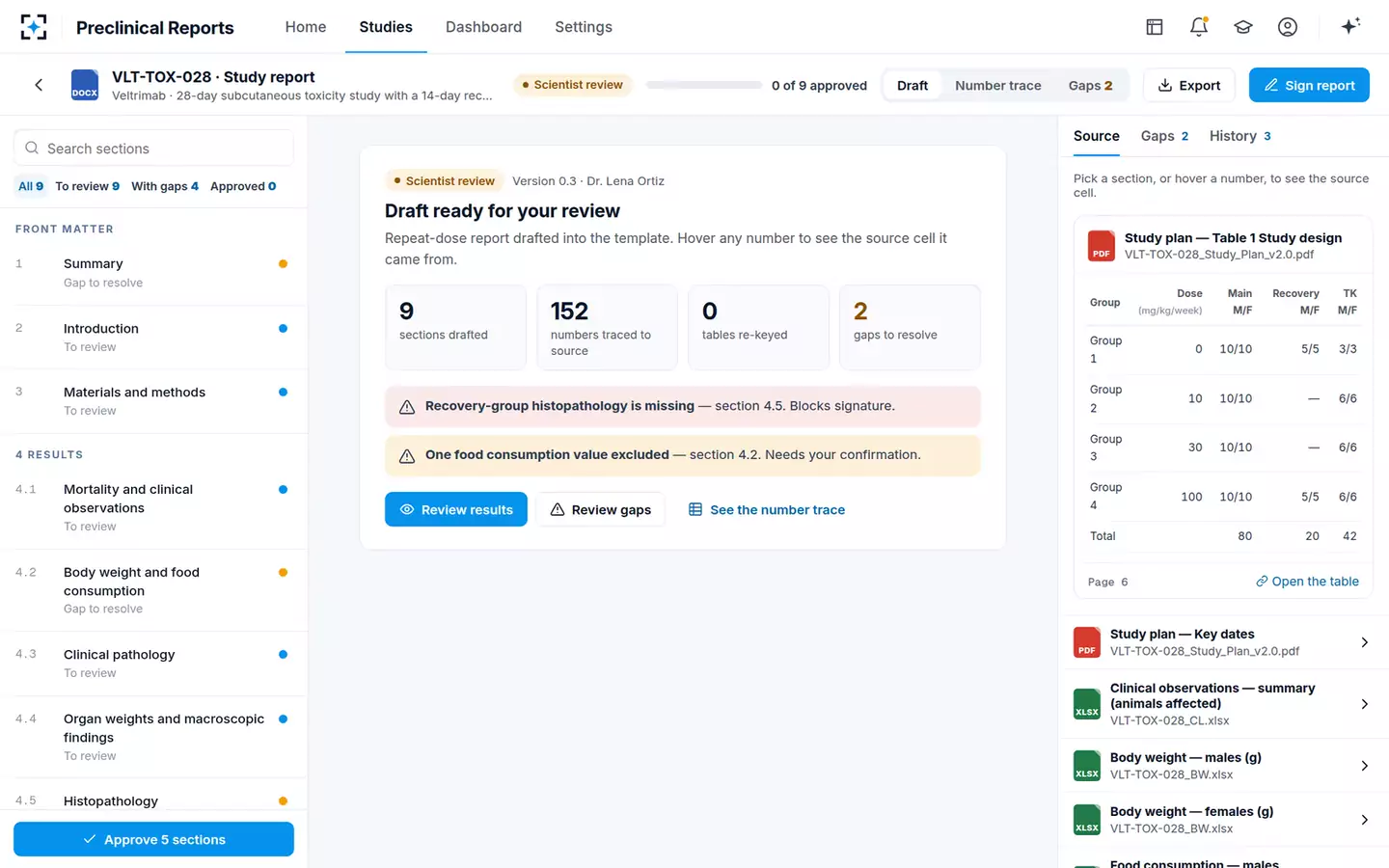Image resolution: width=1389 pixels, height=868 pixels.
Task: Switch view toggle to Number trace
Action: click(997, 85)
